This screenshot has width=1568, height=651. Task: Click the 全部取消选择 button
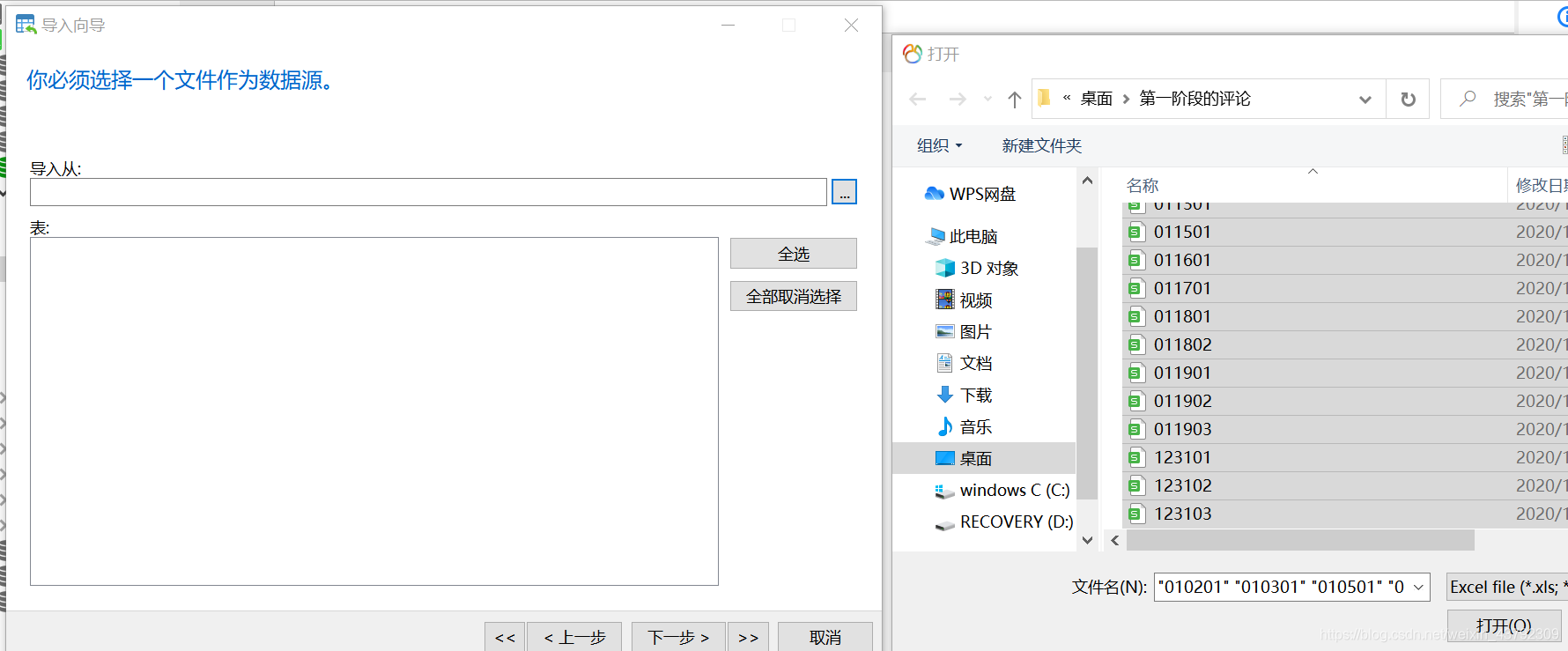tap(793, 296)
